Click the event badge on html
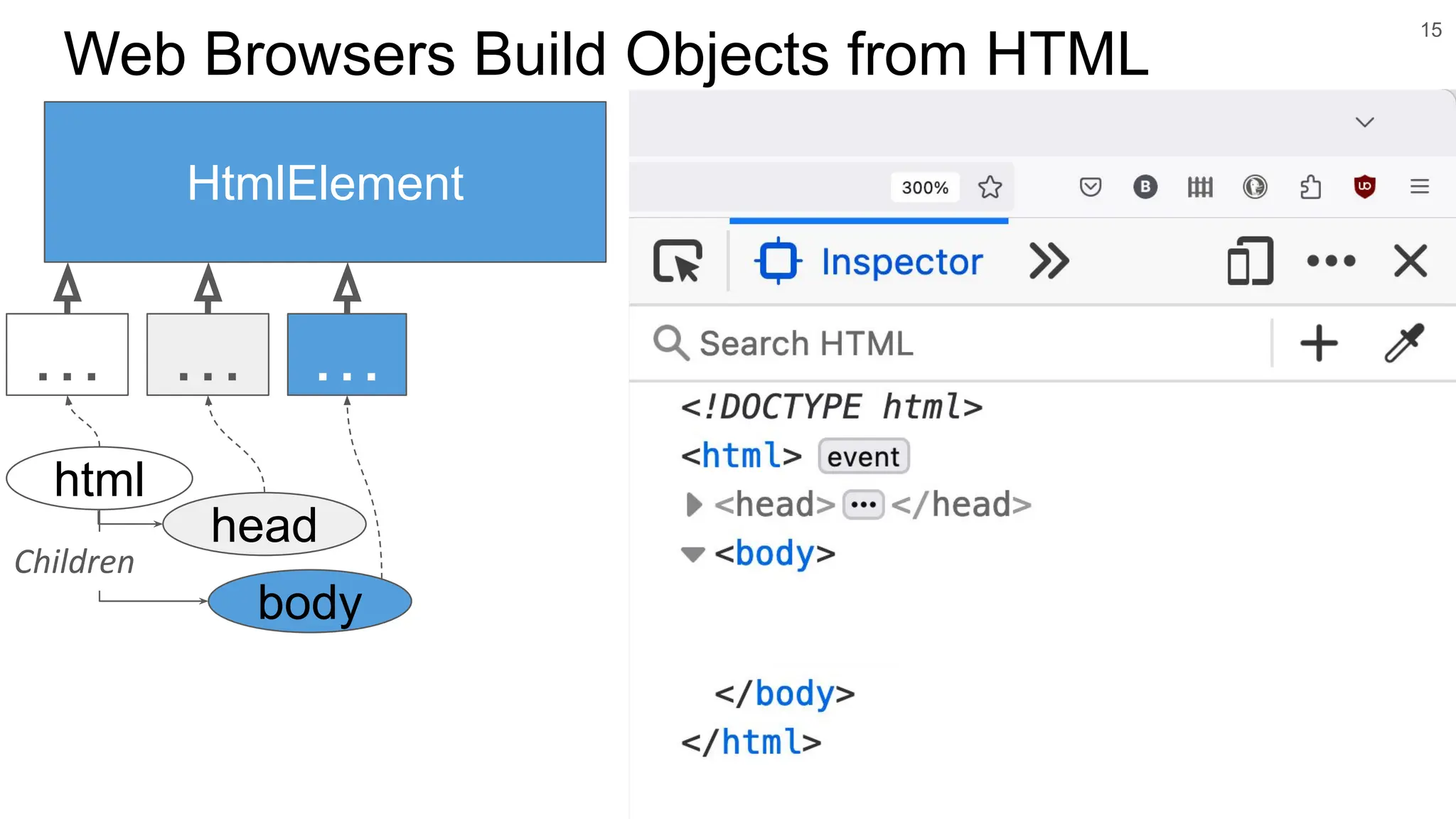 [863, 456]
